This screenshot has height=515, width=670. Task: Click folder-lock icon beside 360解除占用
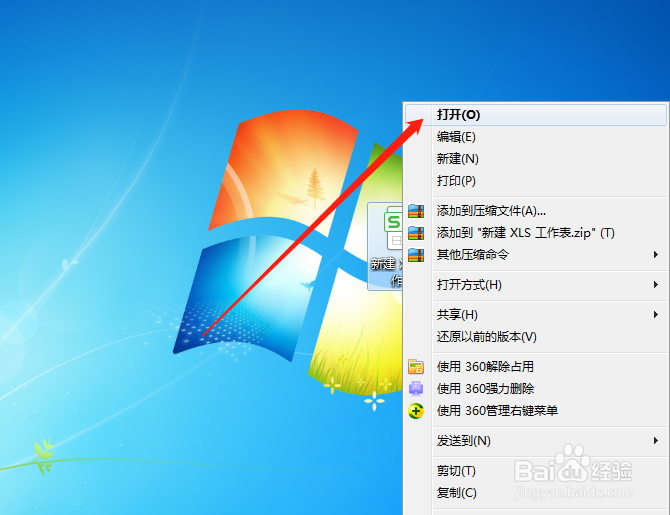[416, 367]
